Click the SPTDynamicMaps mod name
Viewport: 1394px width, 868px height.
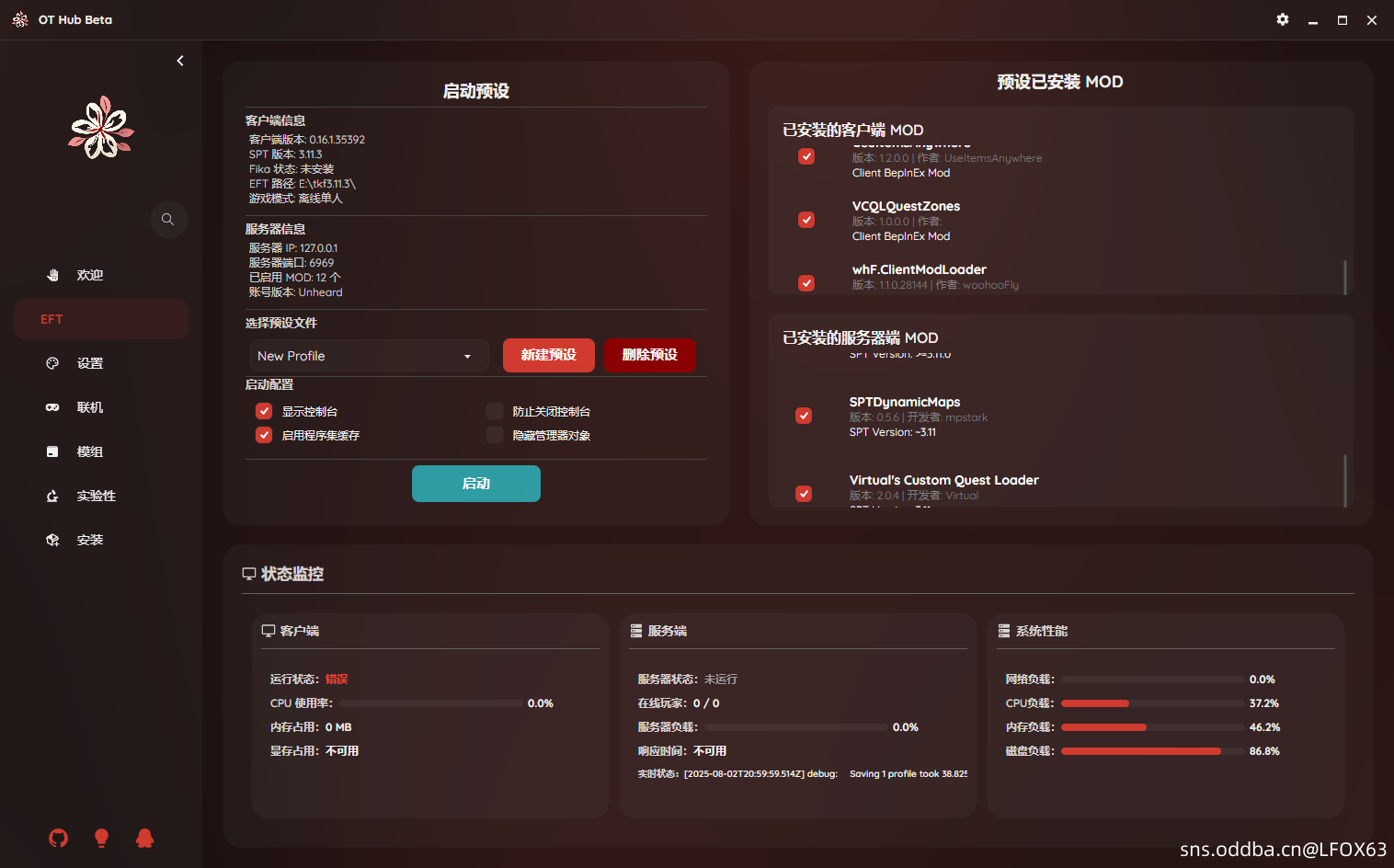905,402
